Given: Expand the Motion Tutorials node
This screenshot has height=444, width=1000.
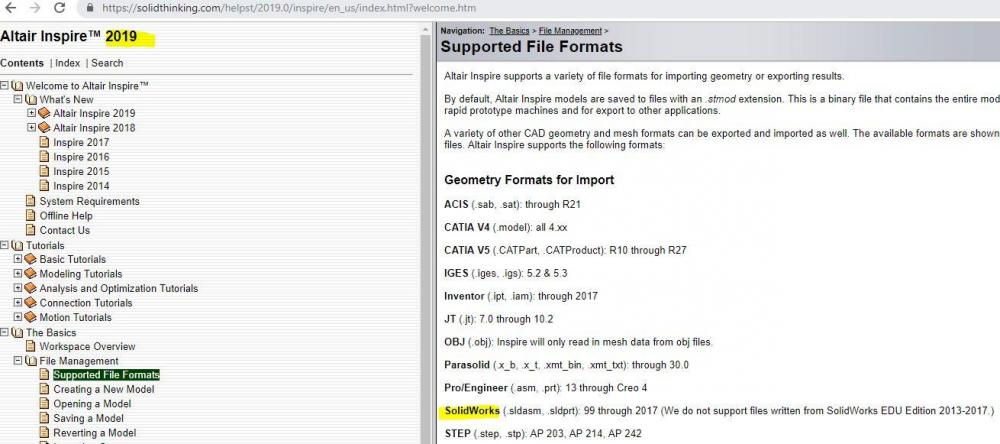Looking at the screenshot, I should tap(18, 317).
